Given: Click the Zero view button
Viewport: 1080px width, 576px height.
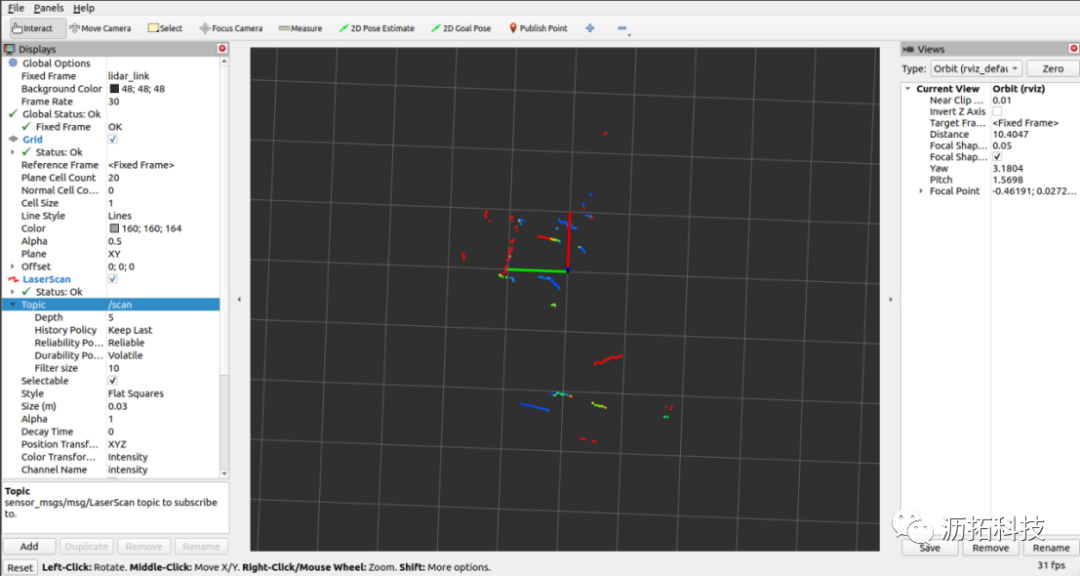Looking at the screenshot, I should click(x=1052, y=69).
